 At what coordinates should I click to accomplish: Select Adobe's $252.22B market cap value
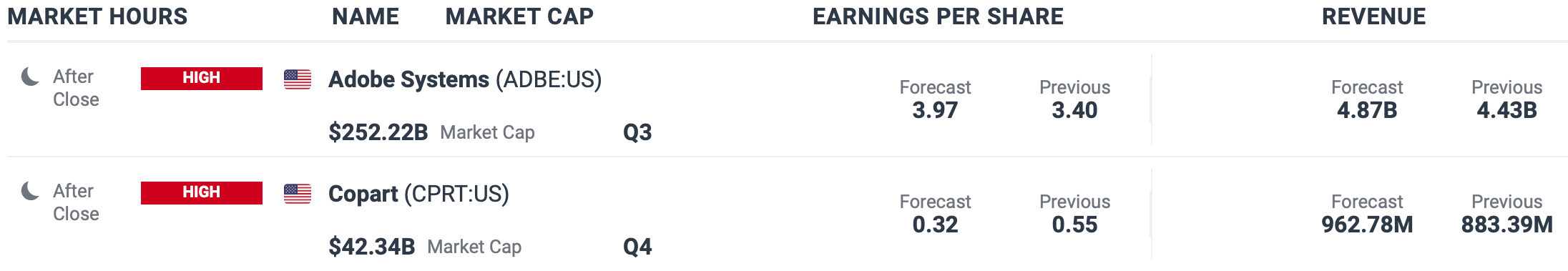[378, 132]
